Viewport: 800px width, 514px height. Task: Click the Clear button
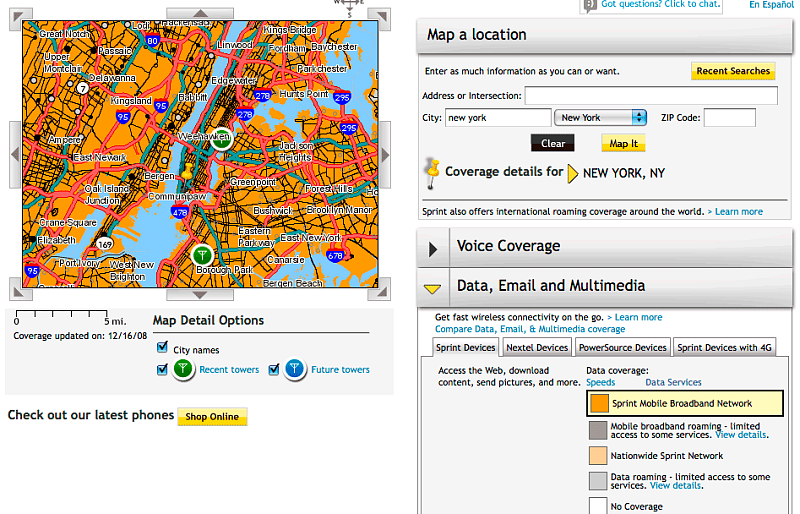553,143
